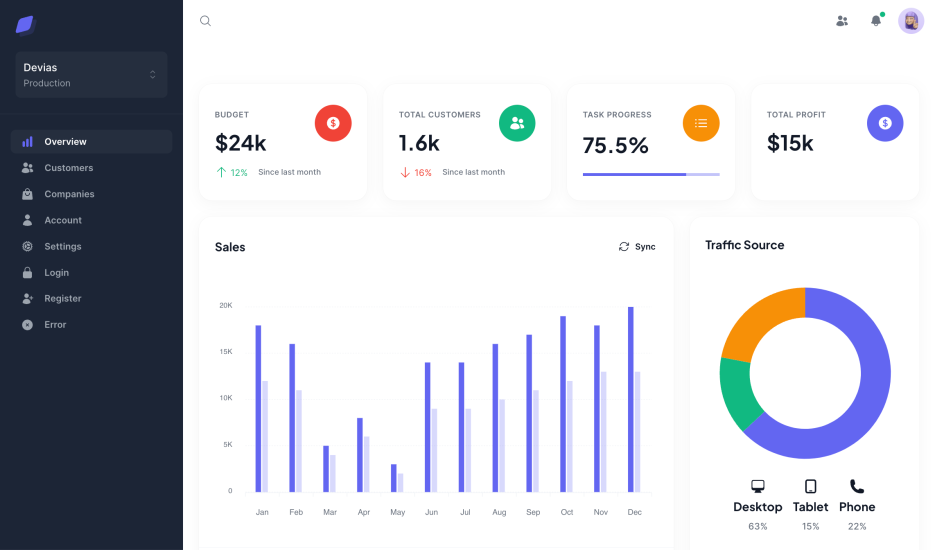Click the Devias logo icon
The width and height of the screenshot is (935, 550).
(x=25, y=25)
